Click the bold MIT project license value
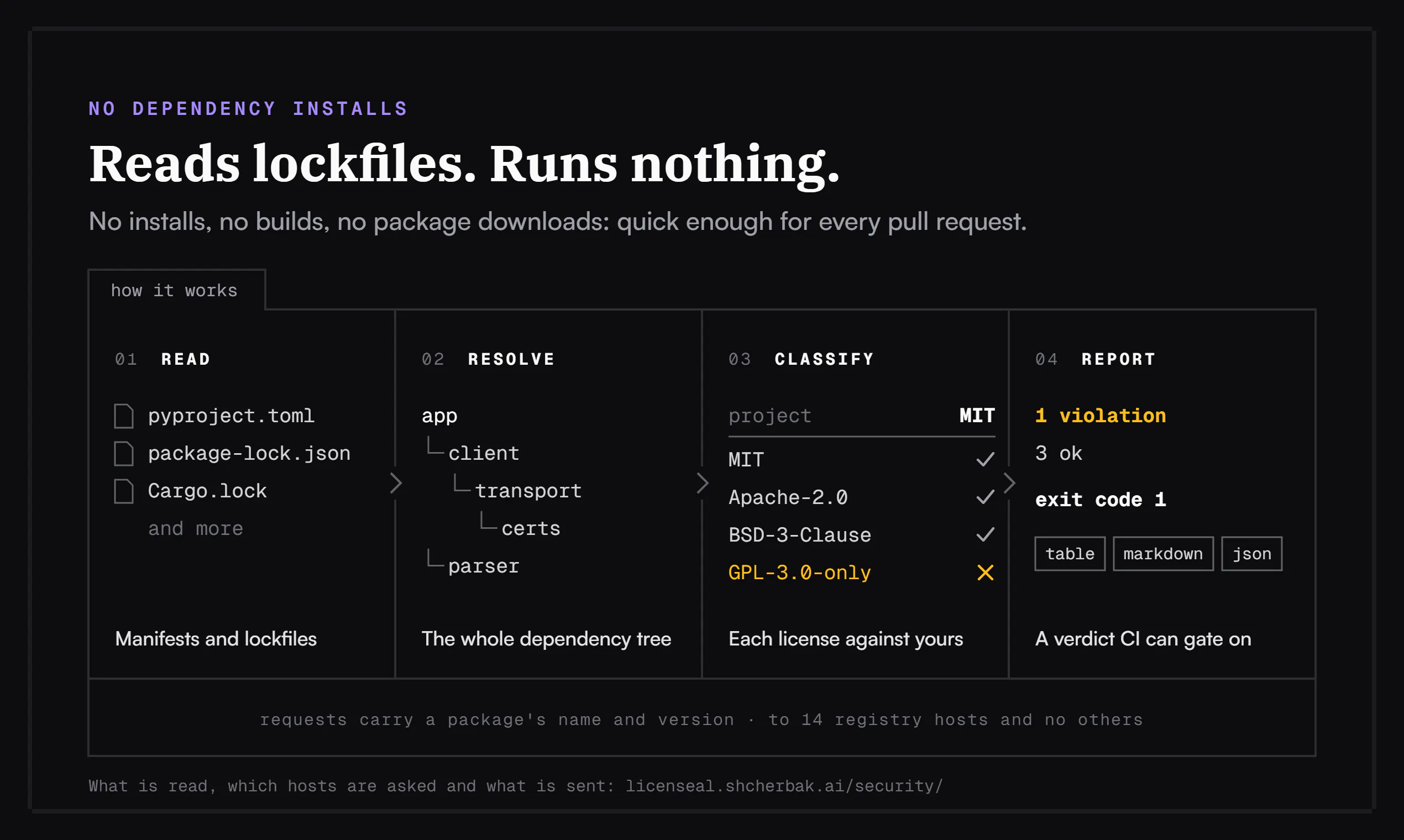The image size is (1404, 840). [977, 416]
